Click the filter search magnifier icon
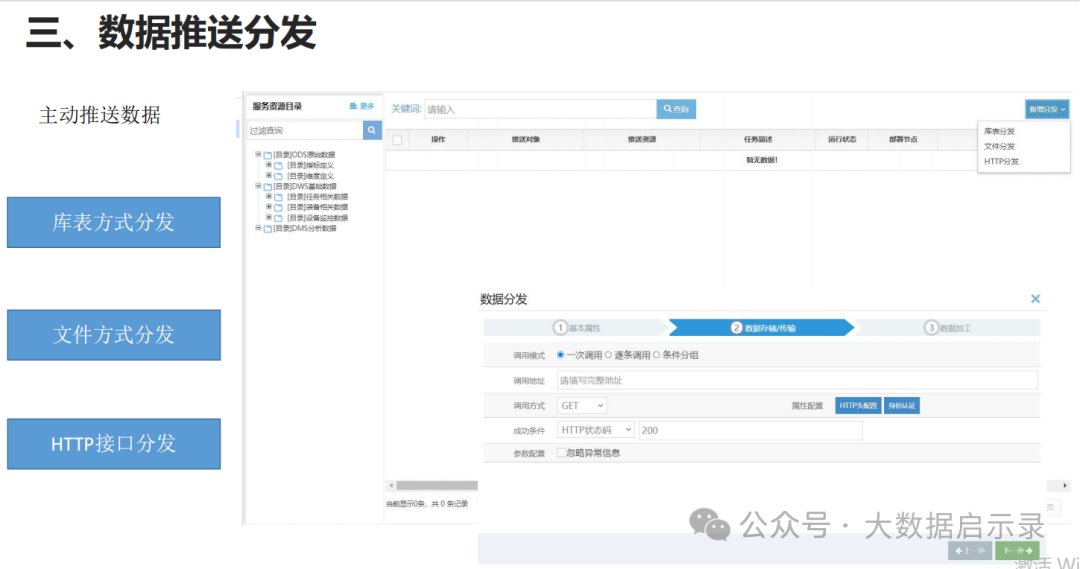Image resolution: width=1080 pixels, height=569 pixels. point(372,130)
